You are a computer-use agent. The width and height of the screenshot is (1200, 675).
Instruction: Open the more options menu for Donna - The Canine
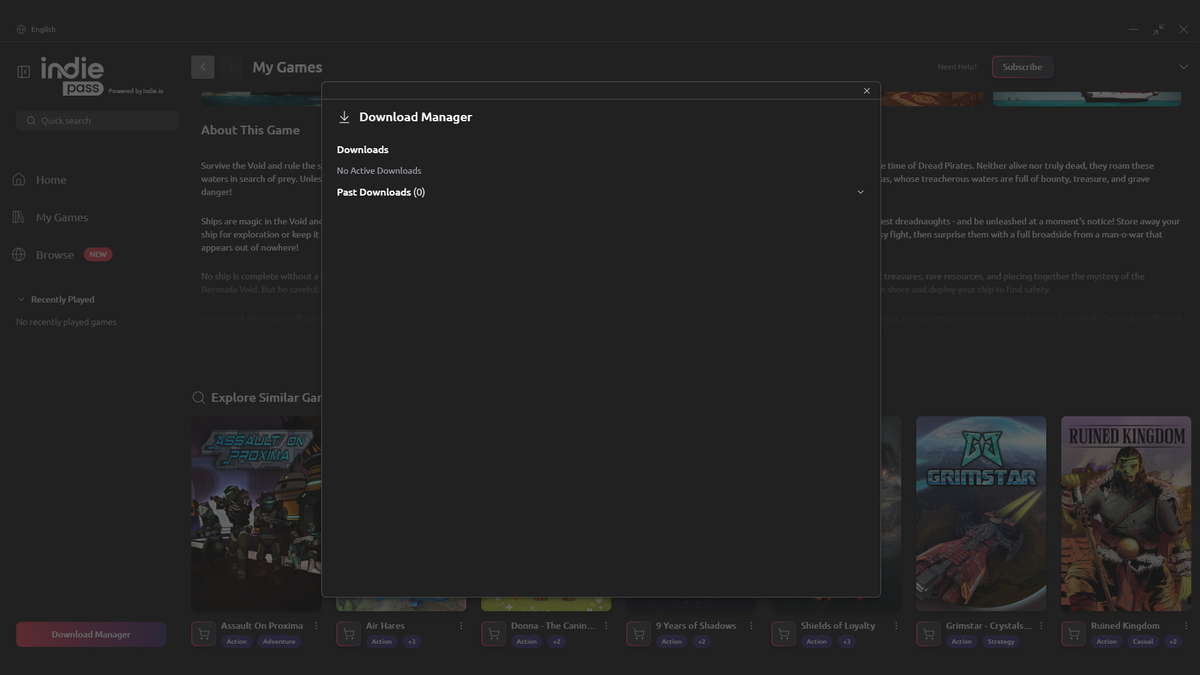[606, 626]
